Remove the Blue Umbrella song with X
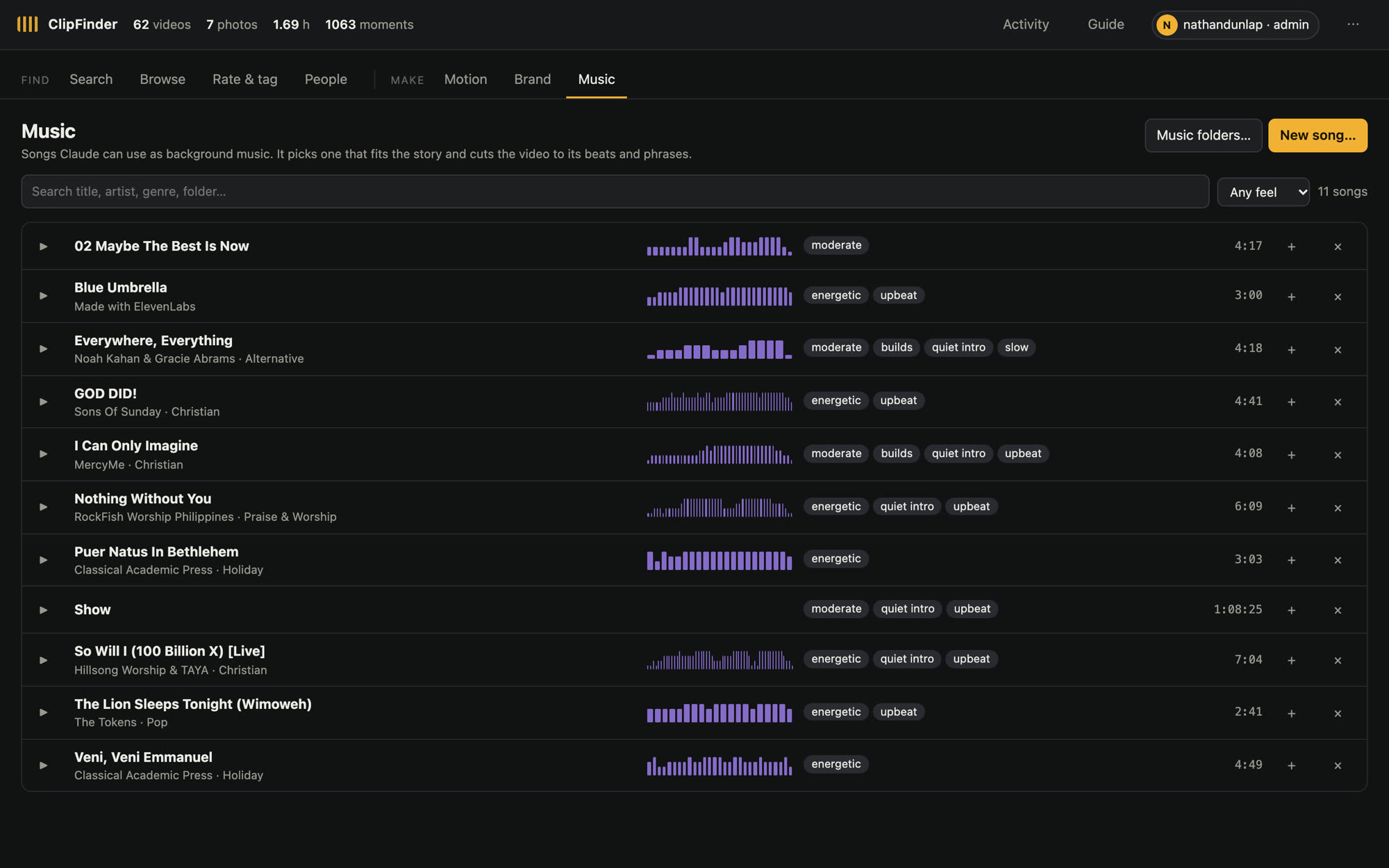This screenshot has width=1389, height=868. pyautogui.click(x=1338, y=297)
